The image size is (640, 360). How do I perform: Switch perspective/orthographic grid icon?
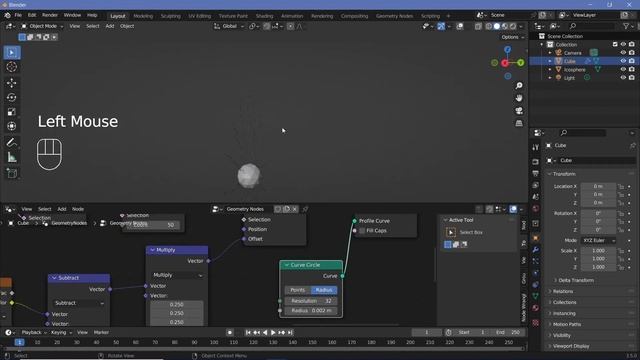pos(519,123)
